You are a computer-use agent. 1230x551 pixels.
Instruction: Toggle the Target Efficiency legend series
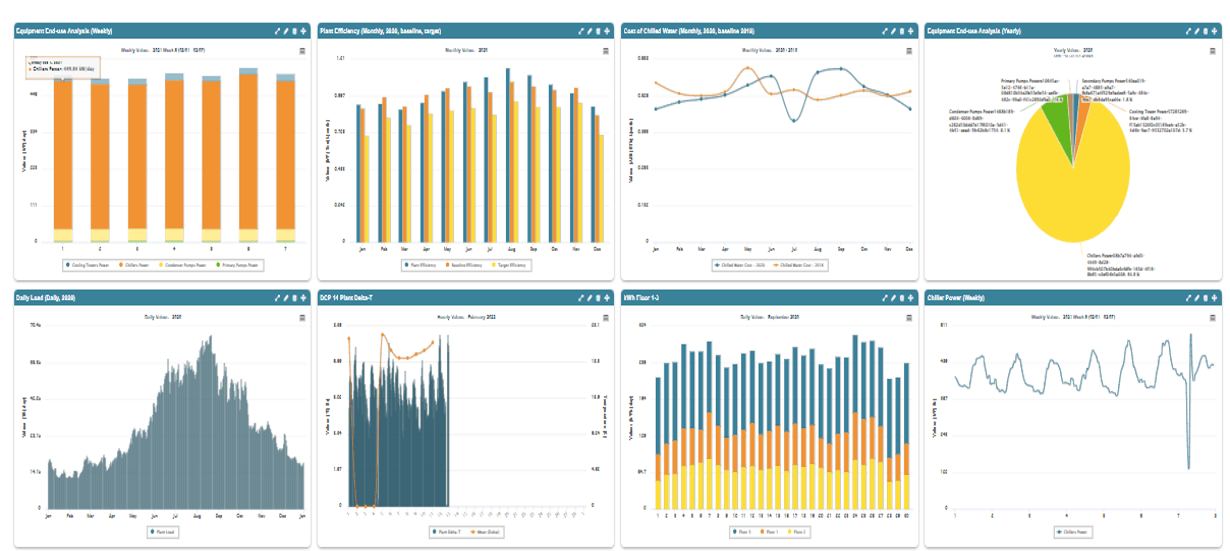tap(509, 265)
